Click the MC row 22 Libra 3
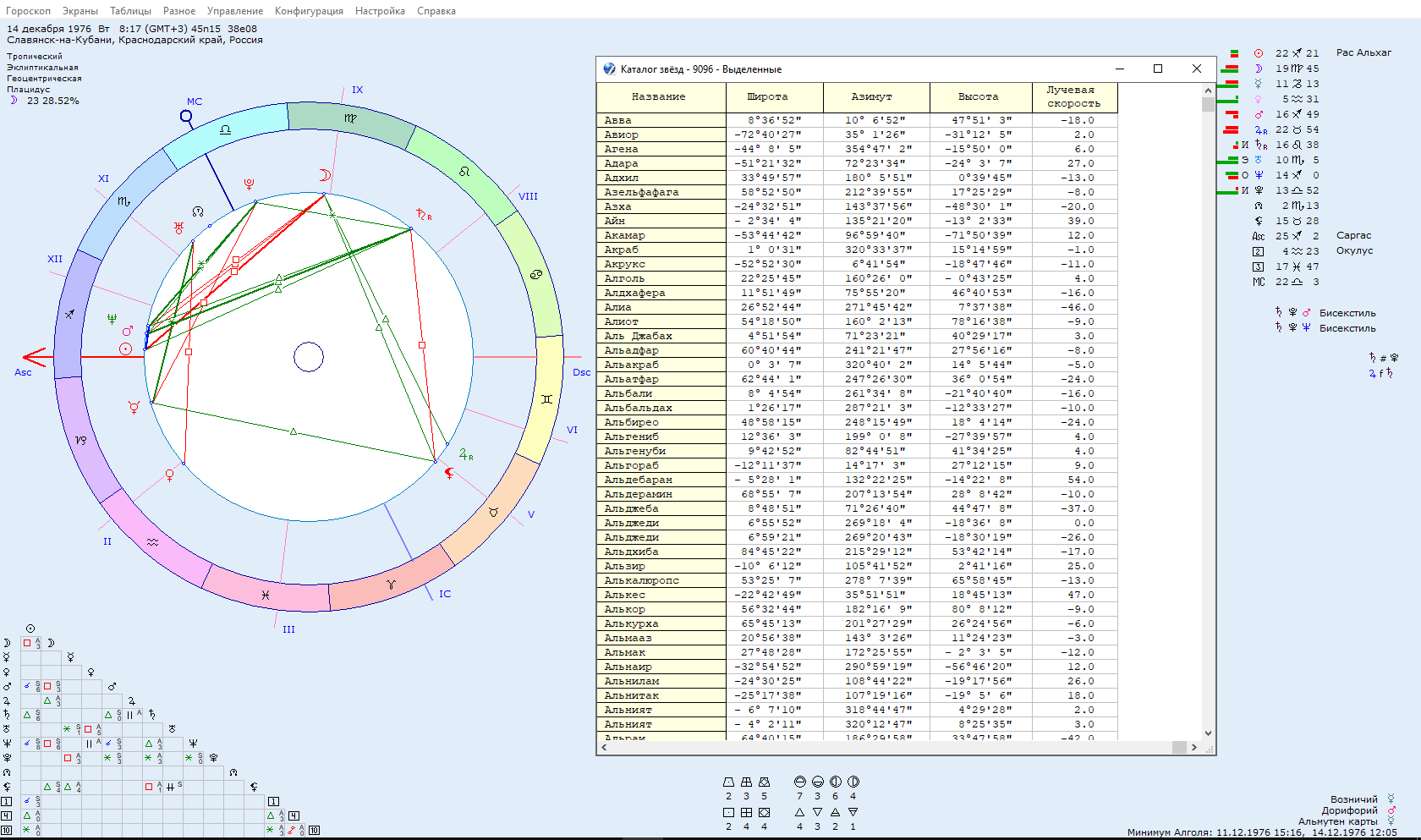 [x=1286, y=282]
